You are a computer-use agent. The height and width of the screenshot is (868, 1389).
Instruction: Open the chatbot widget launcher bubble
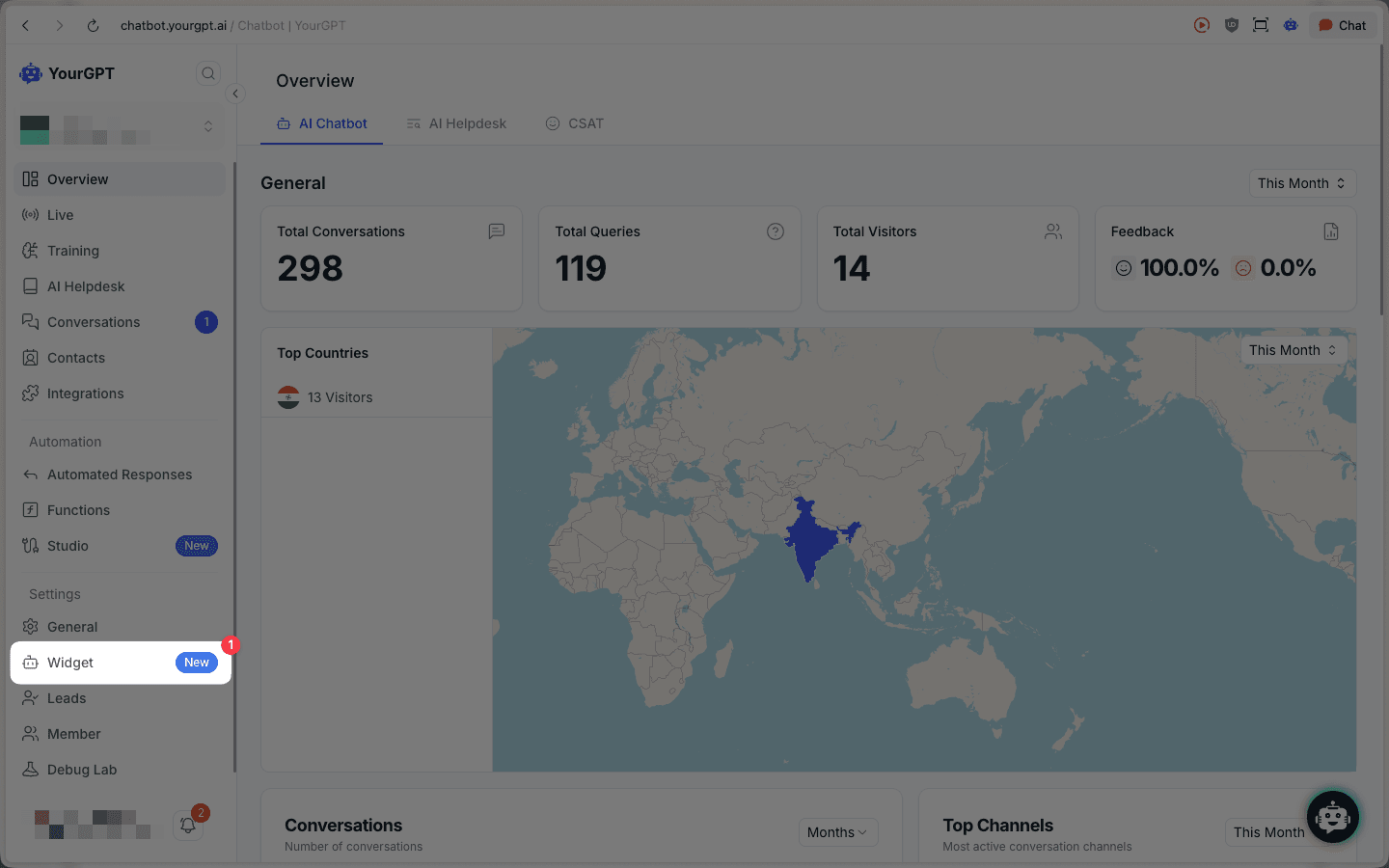tap(1332, 817)
